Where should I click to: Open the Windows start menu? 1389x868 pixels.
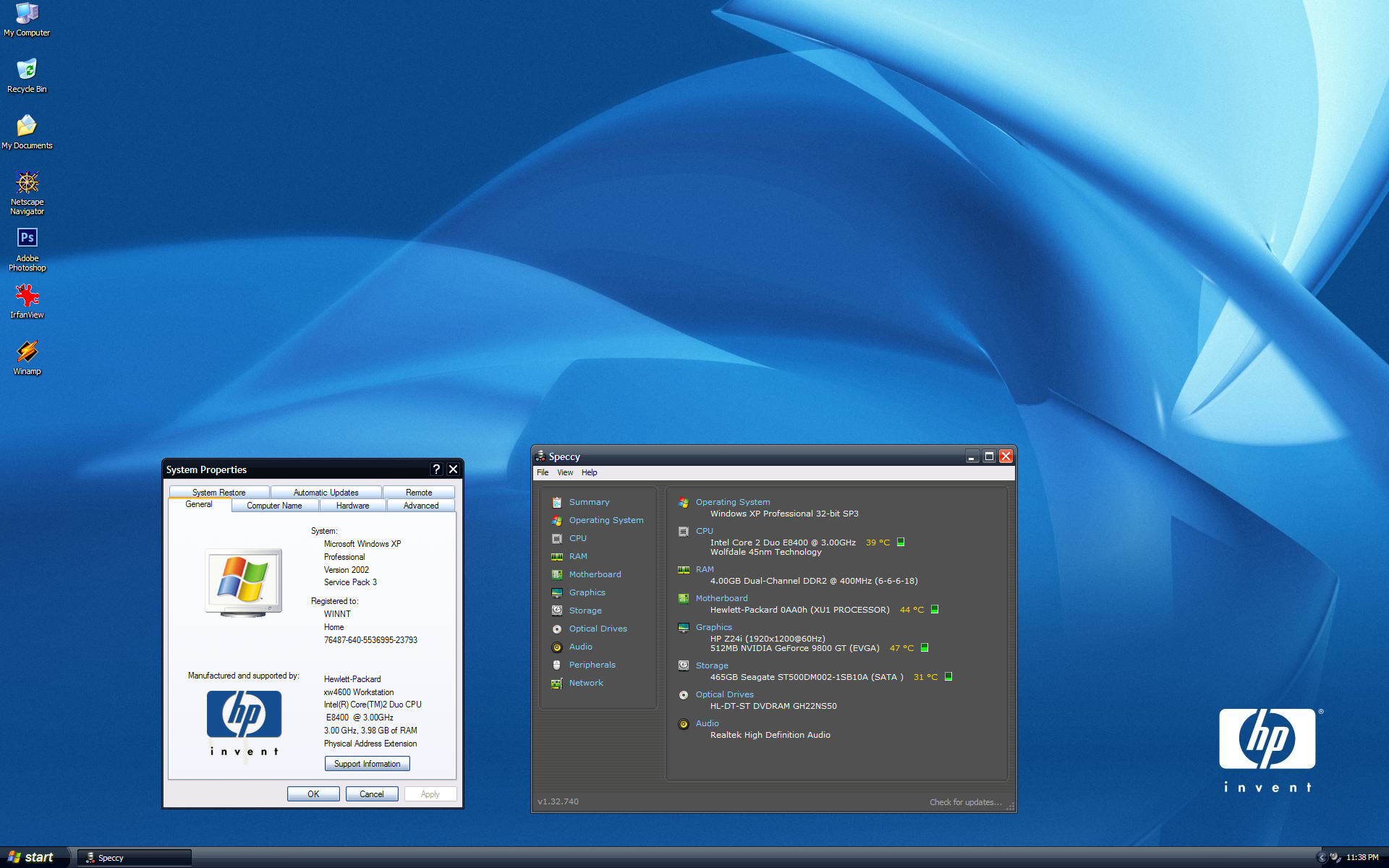34,857
